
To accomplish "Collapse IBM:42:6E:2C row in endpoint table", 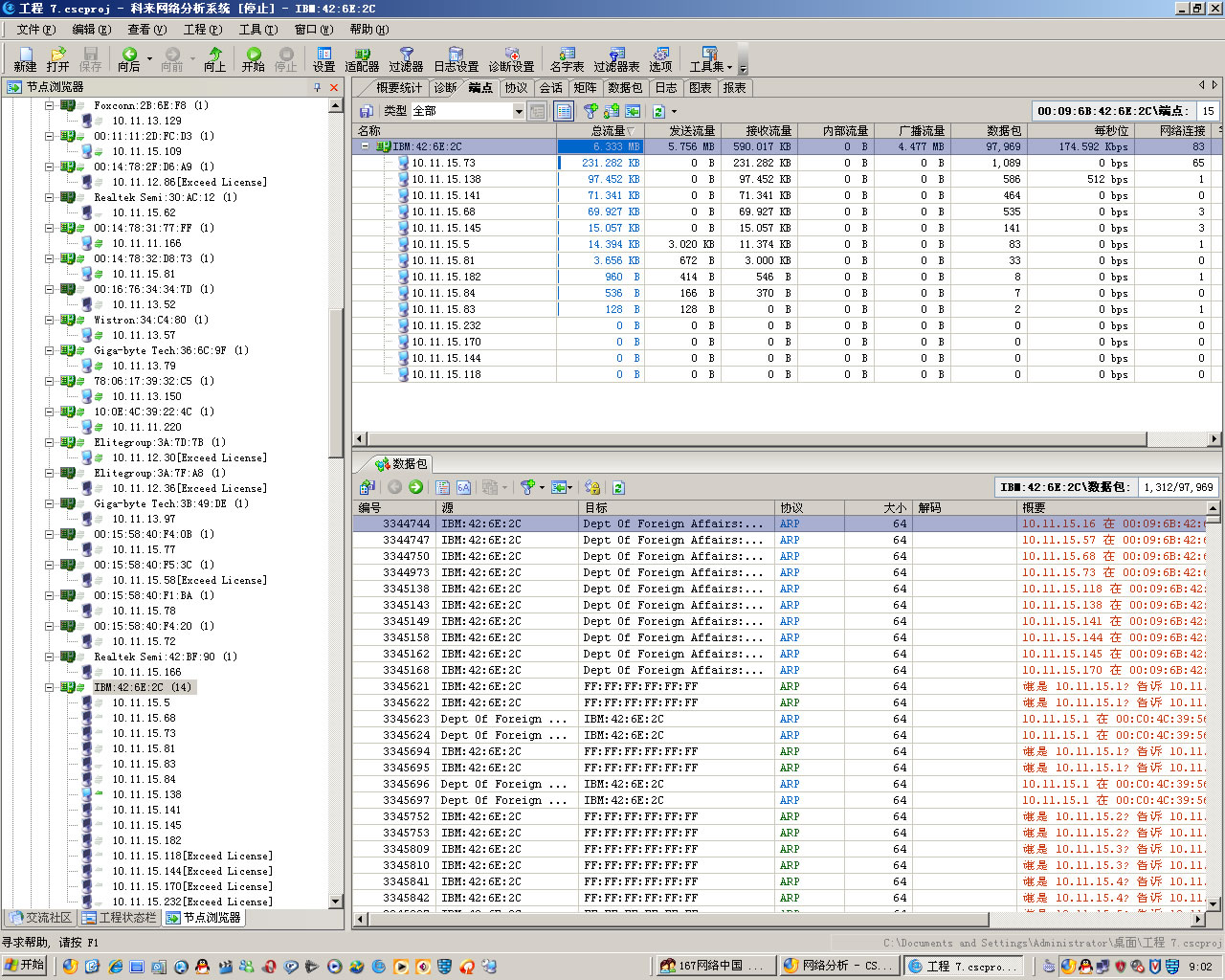I will tap(365, 146).
